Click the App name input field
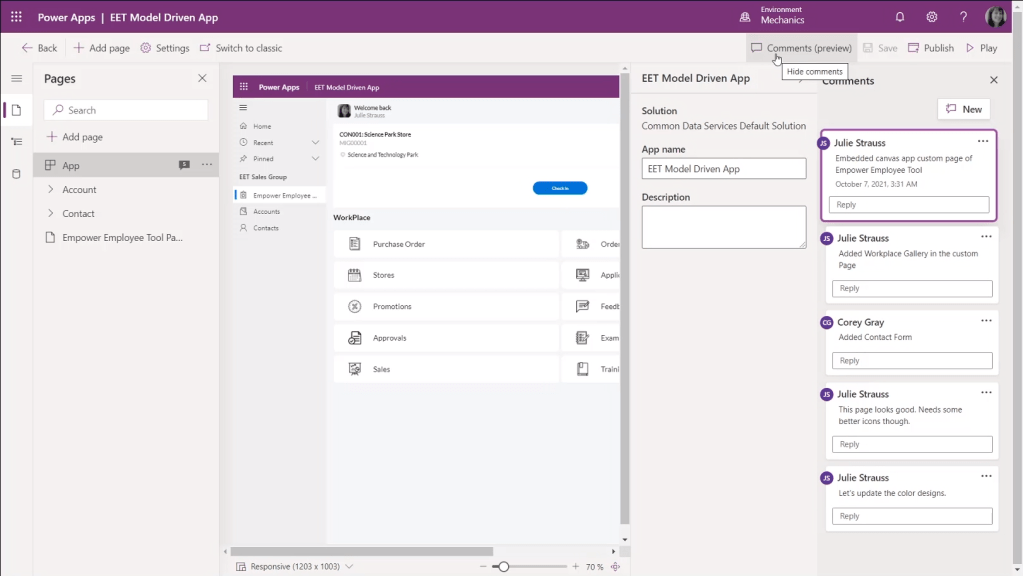Viewport: 1023px width, 576px height. (723, 169)
